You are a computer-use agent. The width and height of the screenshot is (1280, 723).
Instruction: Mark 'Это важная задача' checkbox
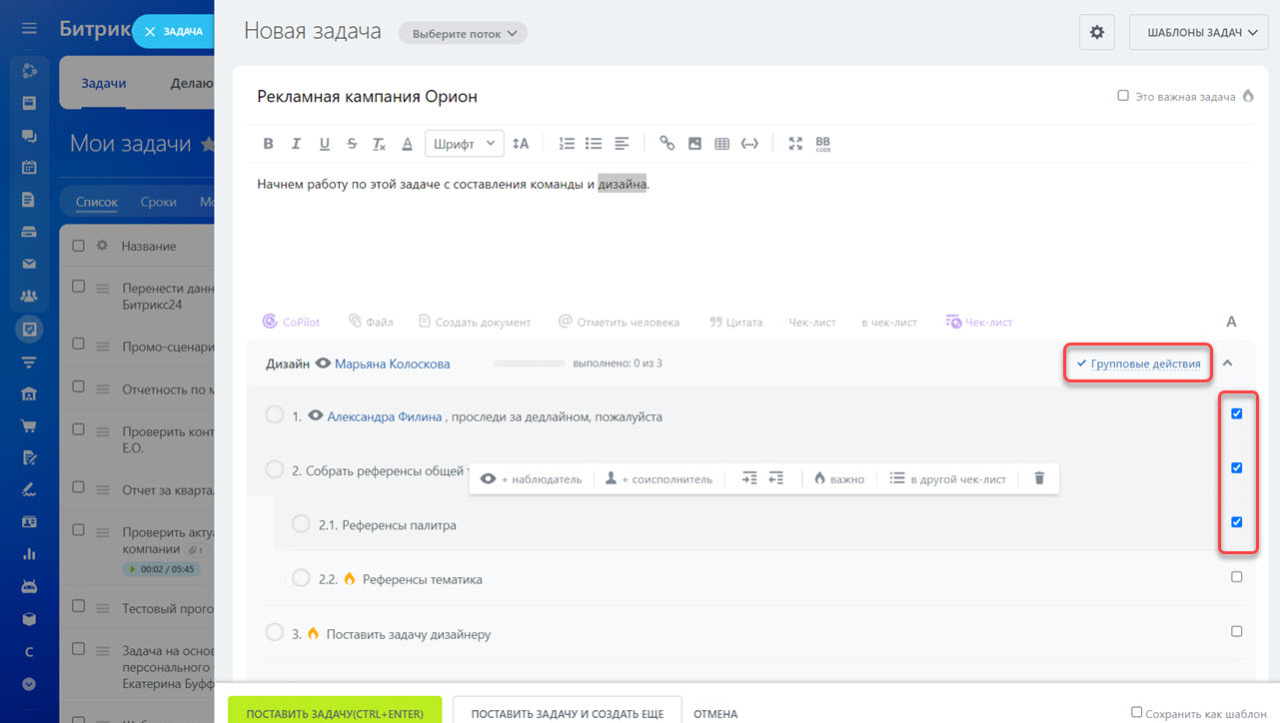(x=1123, y=97)
